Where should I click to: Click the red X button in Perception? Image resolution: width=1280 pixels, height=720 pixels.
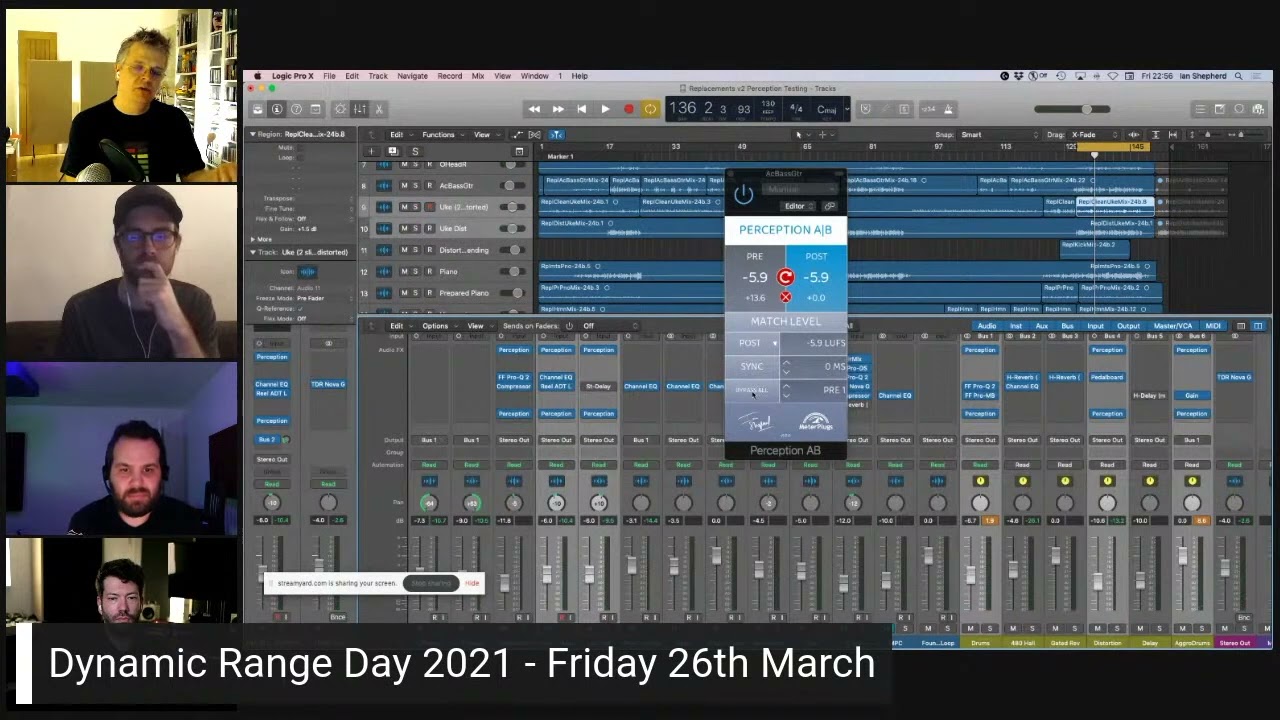(785, 297)
